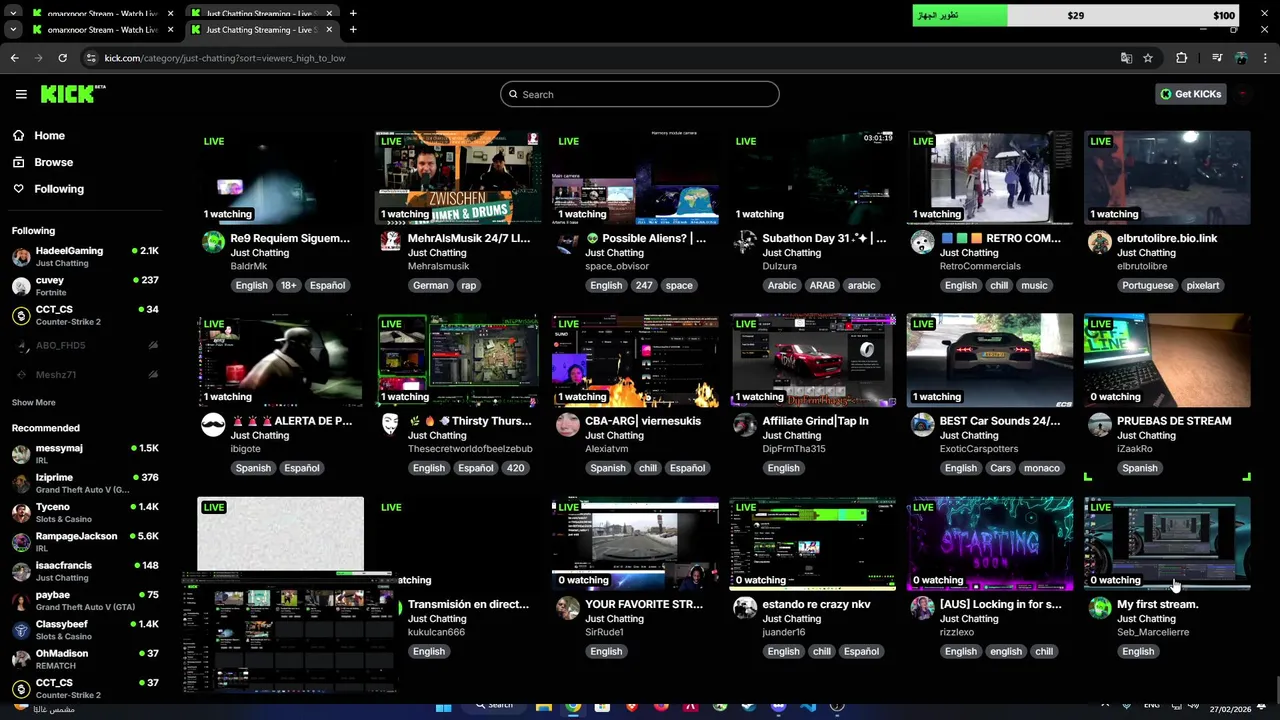Image resolution: width=1280 pixels, height=720 pixels.
Task: Click the magnifier icon in Kick search
Action: [x=513, y=94]
